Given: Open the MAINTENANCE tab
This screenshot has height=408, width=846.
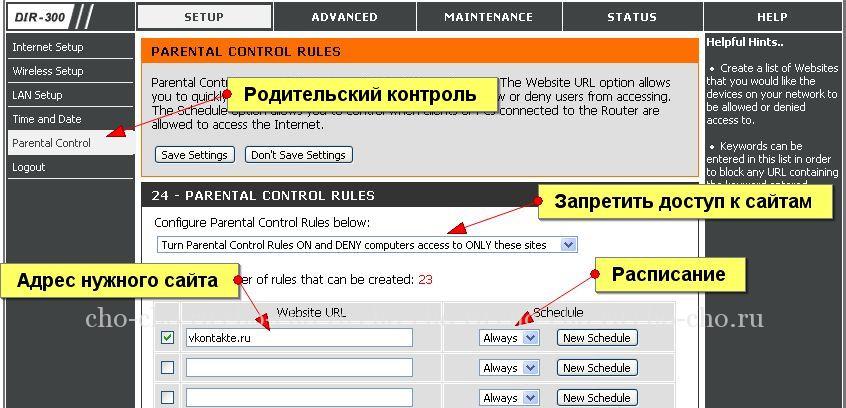Looking at the screenshot, I should click(x=488, y=17).
